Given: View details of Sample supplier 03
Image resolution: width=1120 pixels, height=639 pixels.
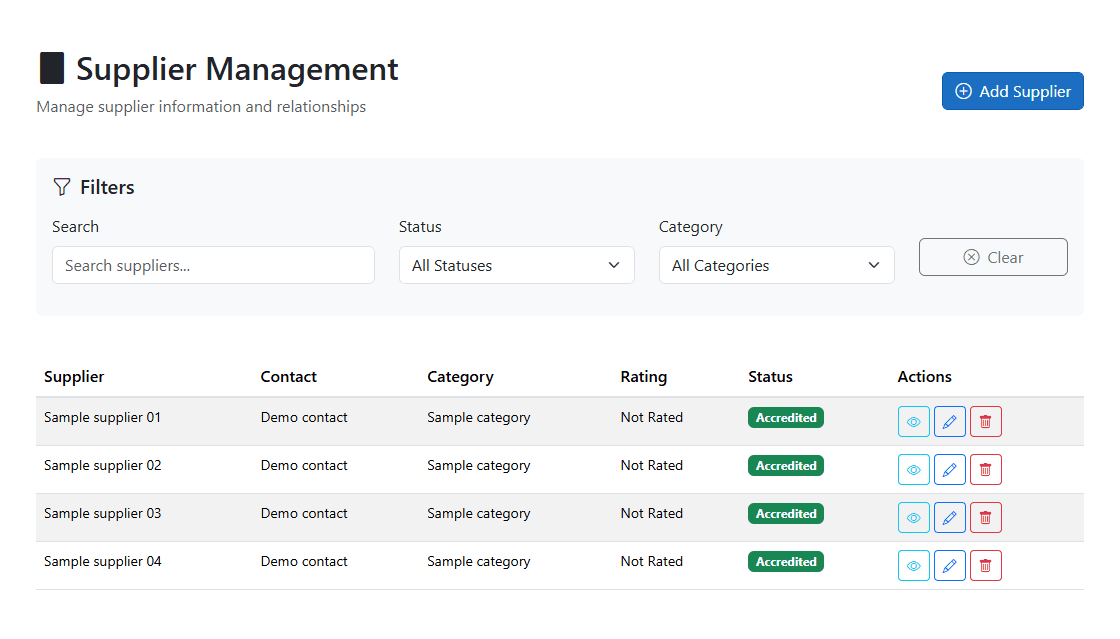Looking at the screenshot, I should point(914,518).
